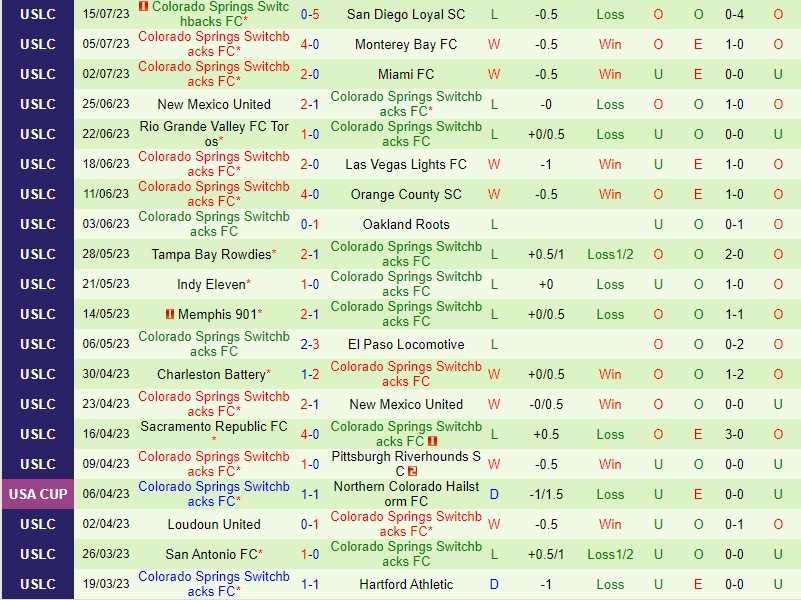The image size is (801, 600).
Task: Open Colorado Springs Switchbacks FC in 21/05/23 row
Action: (x=406, y=284)
